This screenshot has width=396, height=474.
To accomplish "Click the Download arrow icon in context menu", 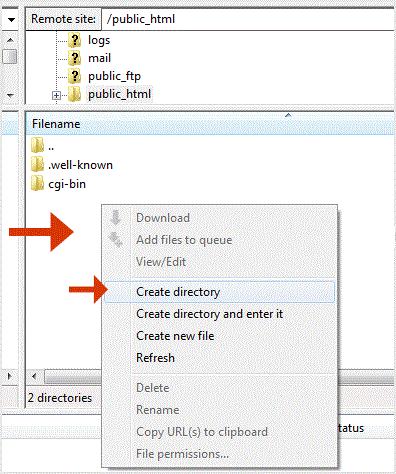I will pos(116,217).
